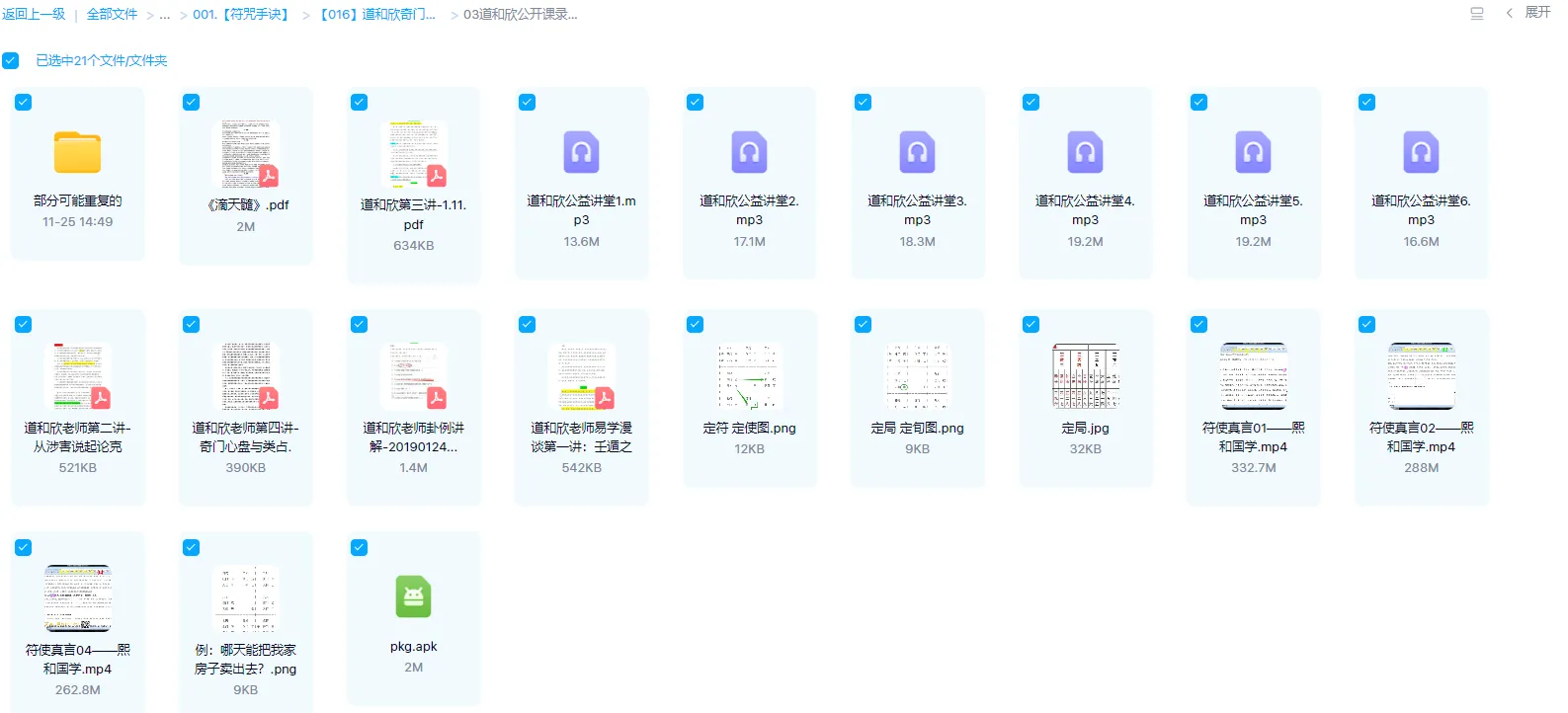The width and height of the screenshot is (1568, 713).
Task: Uncheck the 定符 定使图.png checkbox
Action: [x=696, y=325]
